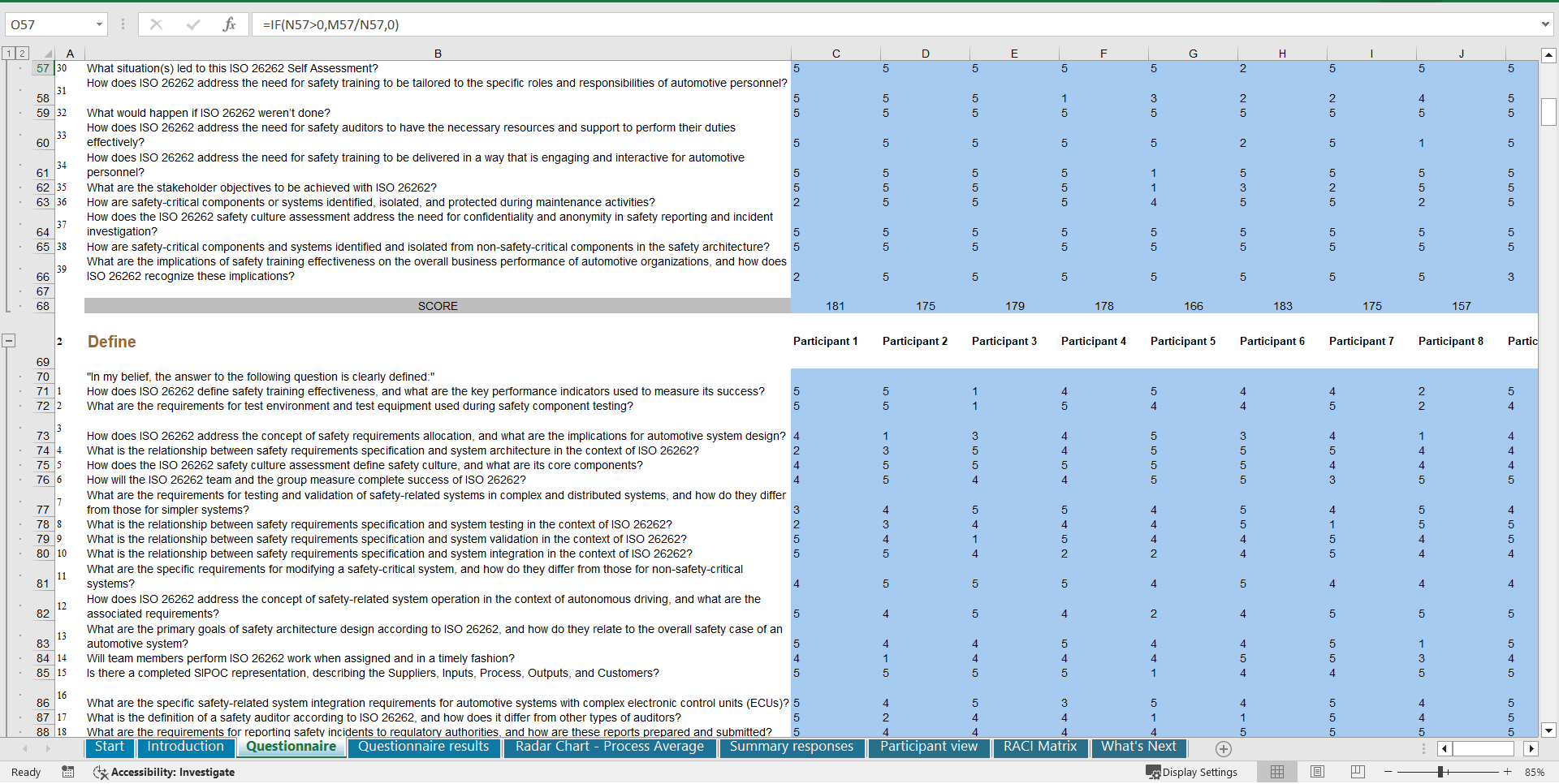Open the What's Next sheet tab
Viewport: 1559px width, 784px height.
tap(1138, 747)
